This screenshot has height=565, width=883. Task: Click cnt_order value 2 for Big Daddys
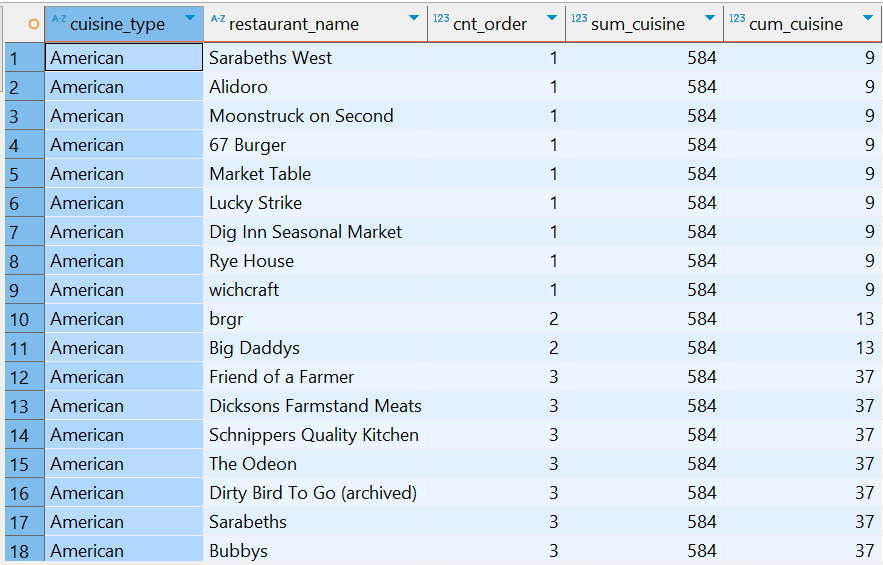pyautogui.click(x=497, y=348)
